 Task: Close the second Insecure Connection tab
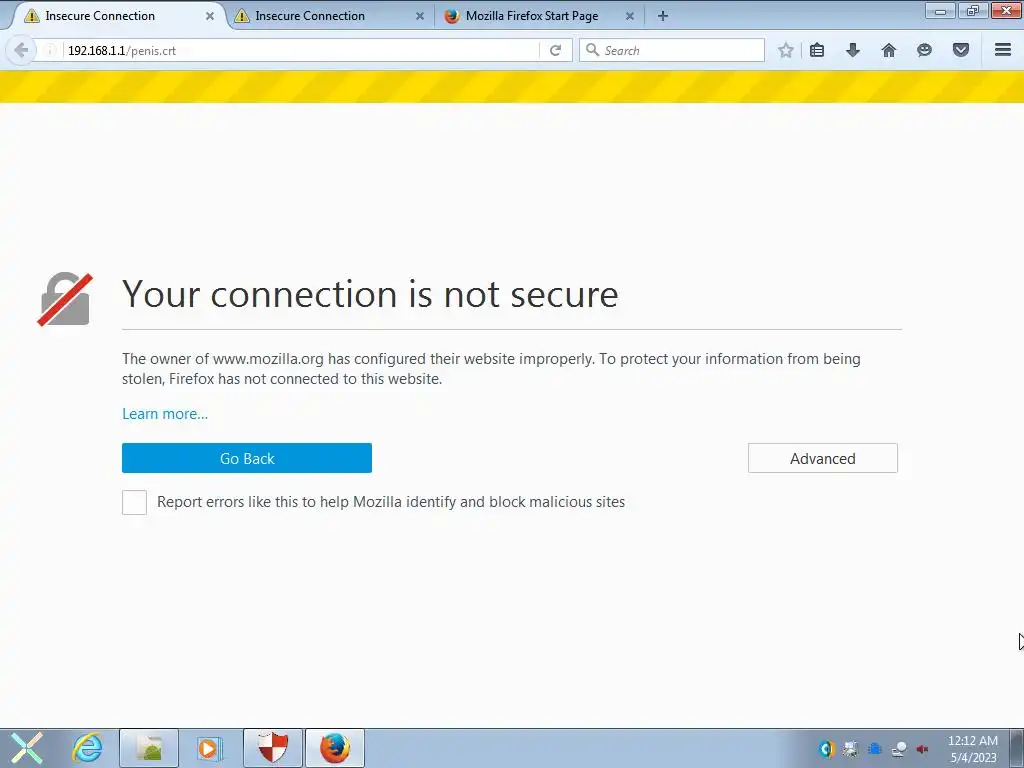point(420,16)
